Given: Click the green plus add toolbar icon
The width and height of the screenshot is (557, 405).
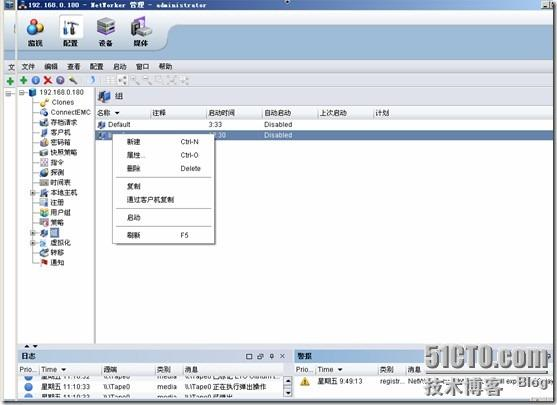Looking at the screenshot, I should point(23,80).
